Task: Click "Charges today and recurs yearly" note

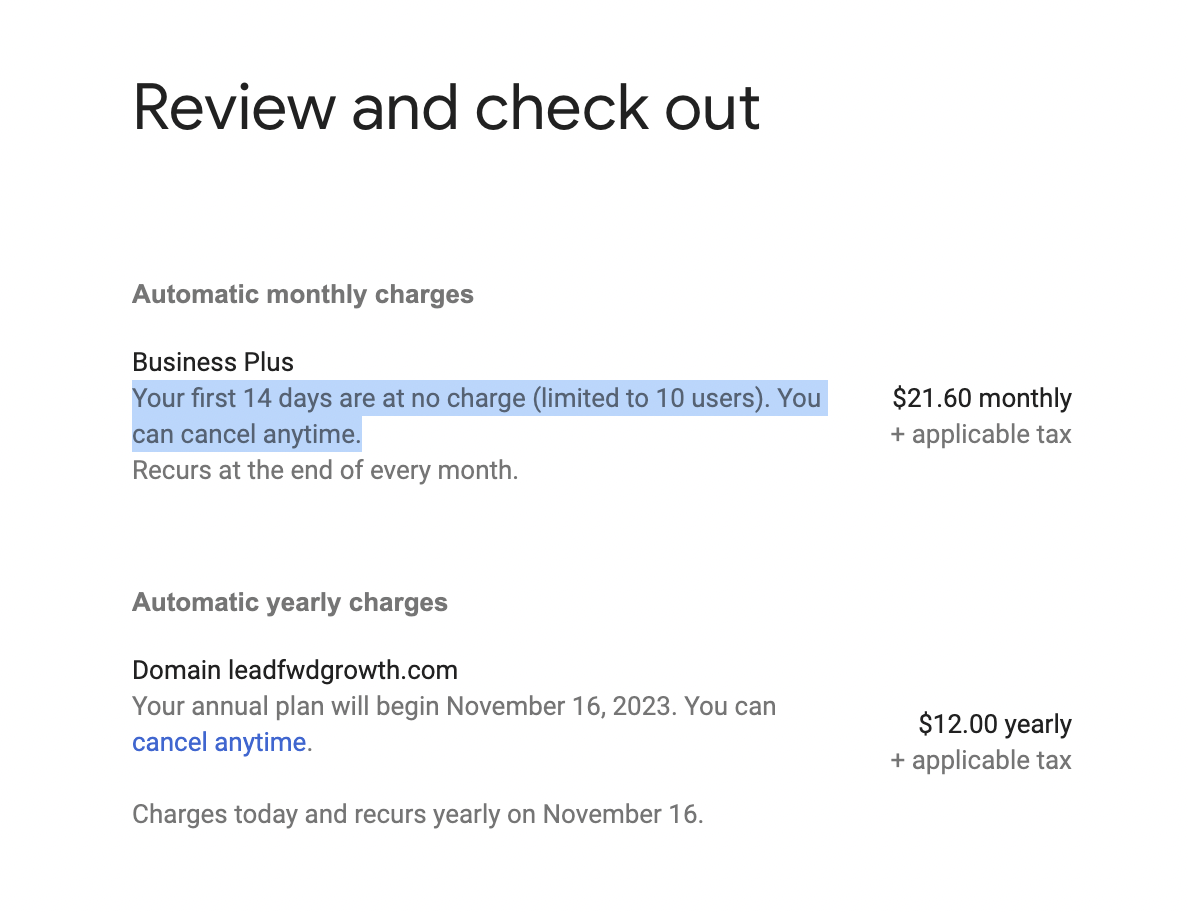Action: 315,814
